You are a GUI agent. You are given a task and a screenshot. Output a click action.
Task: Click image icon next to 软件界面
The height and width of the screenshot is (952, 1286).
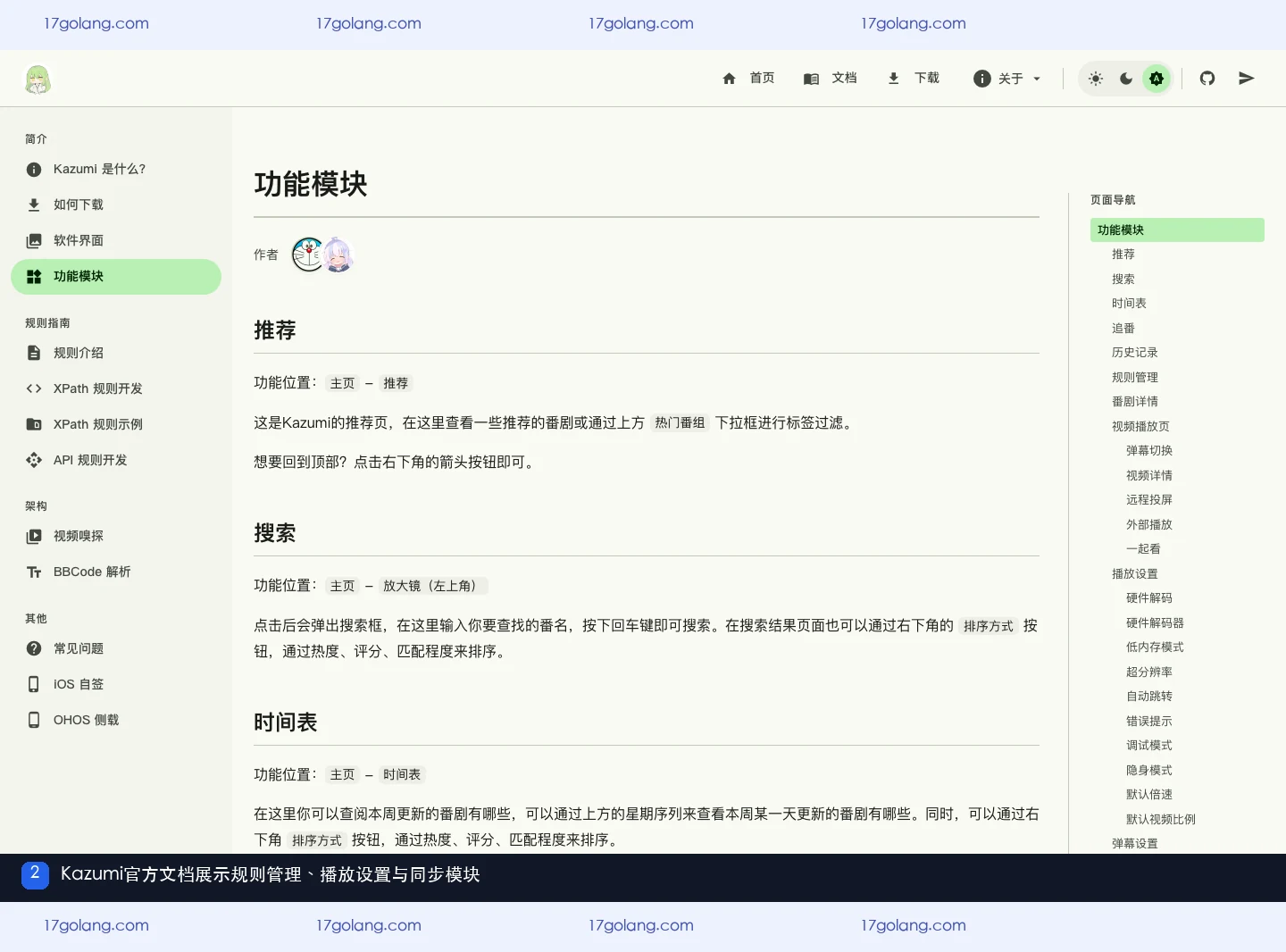point(34,240)
